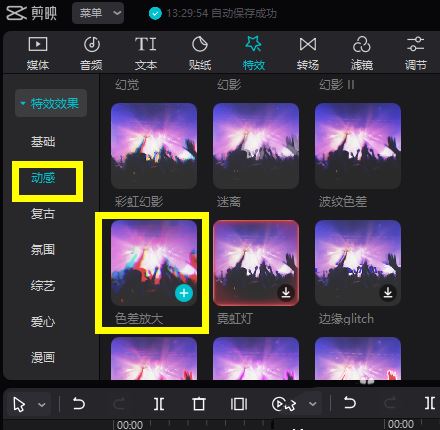
Task: Choose the selection arrow tool
Action: [x=19, y=404]
